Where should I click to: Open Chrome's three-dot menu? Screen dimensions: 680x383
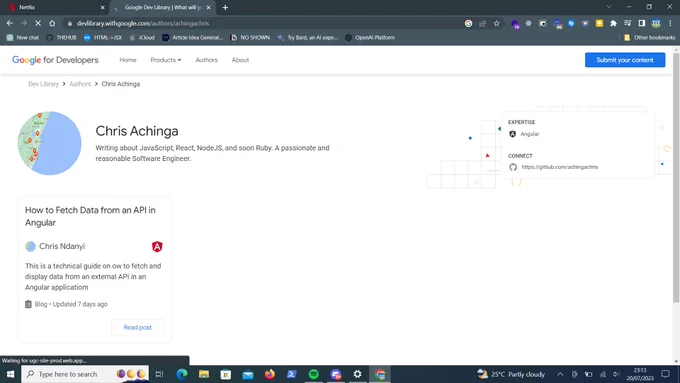(x=670, y=23)
